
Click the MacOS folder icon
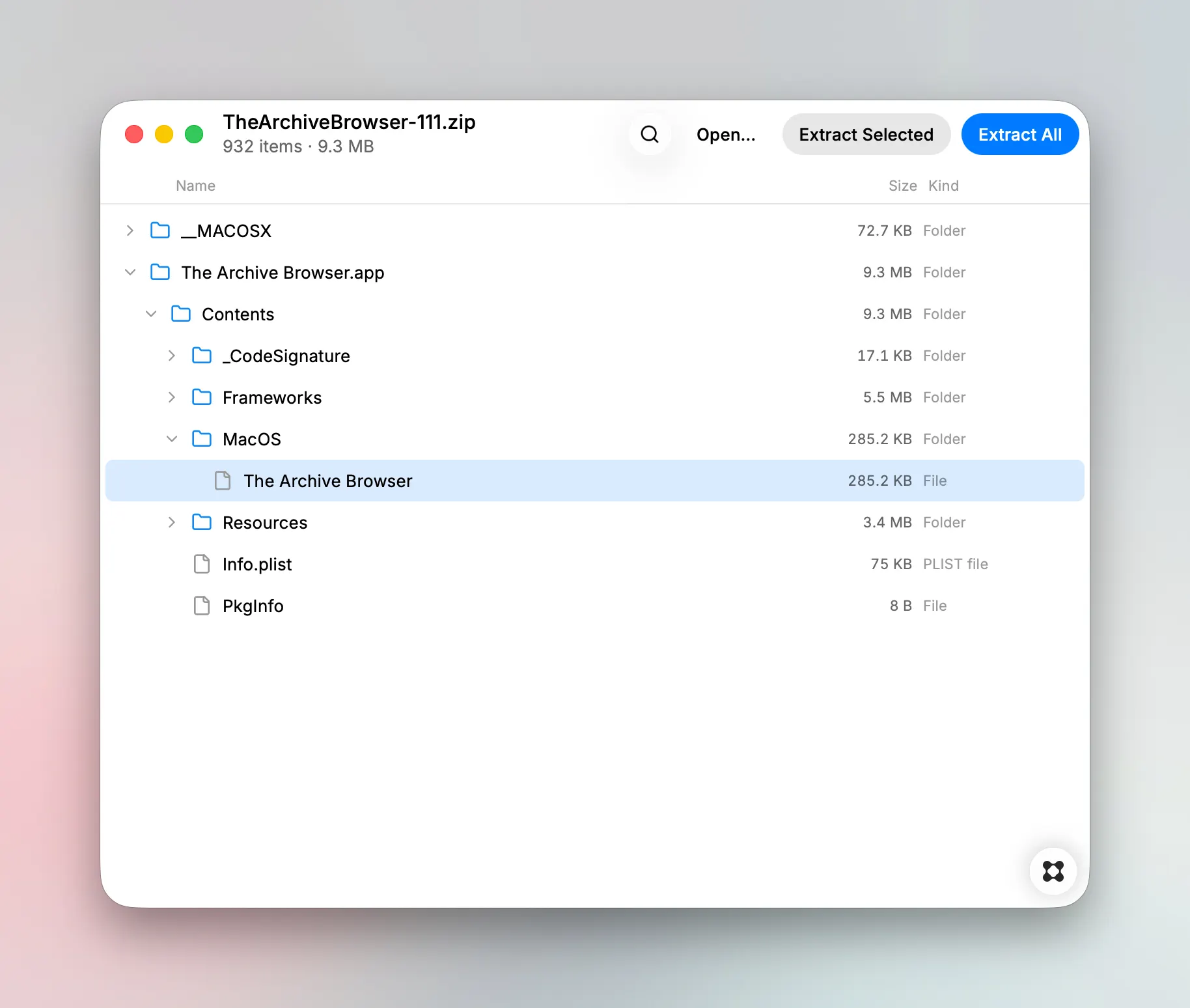coord(202,439)
